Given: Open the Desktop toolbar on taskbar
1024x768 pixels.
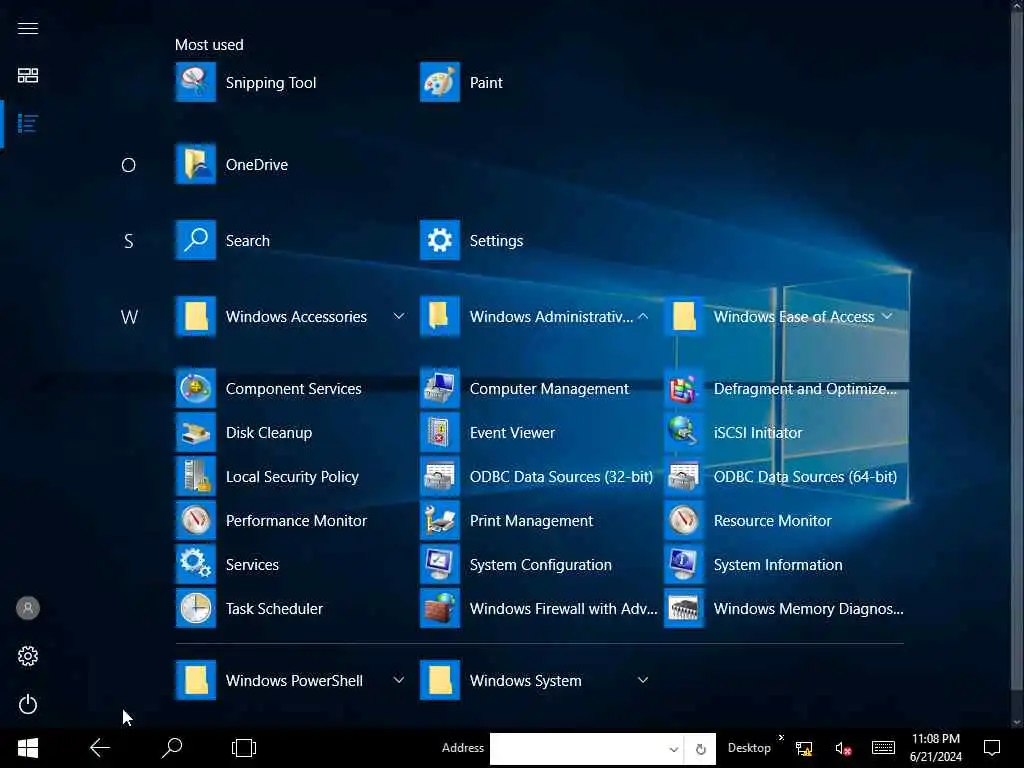Looking at the screenshot, I should pos(749,748).
